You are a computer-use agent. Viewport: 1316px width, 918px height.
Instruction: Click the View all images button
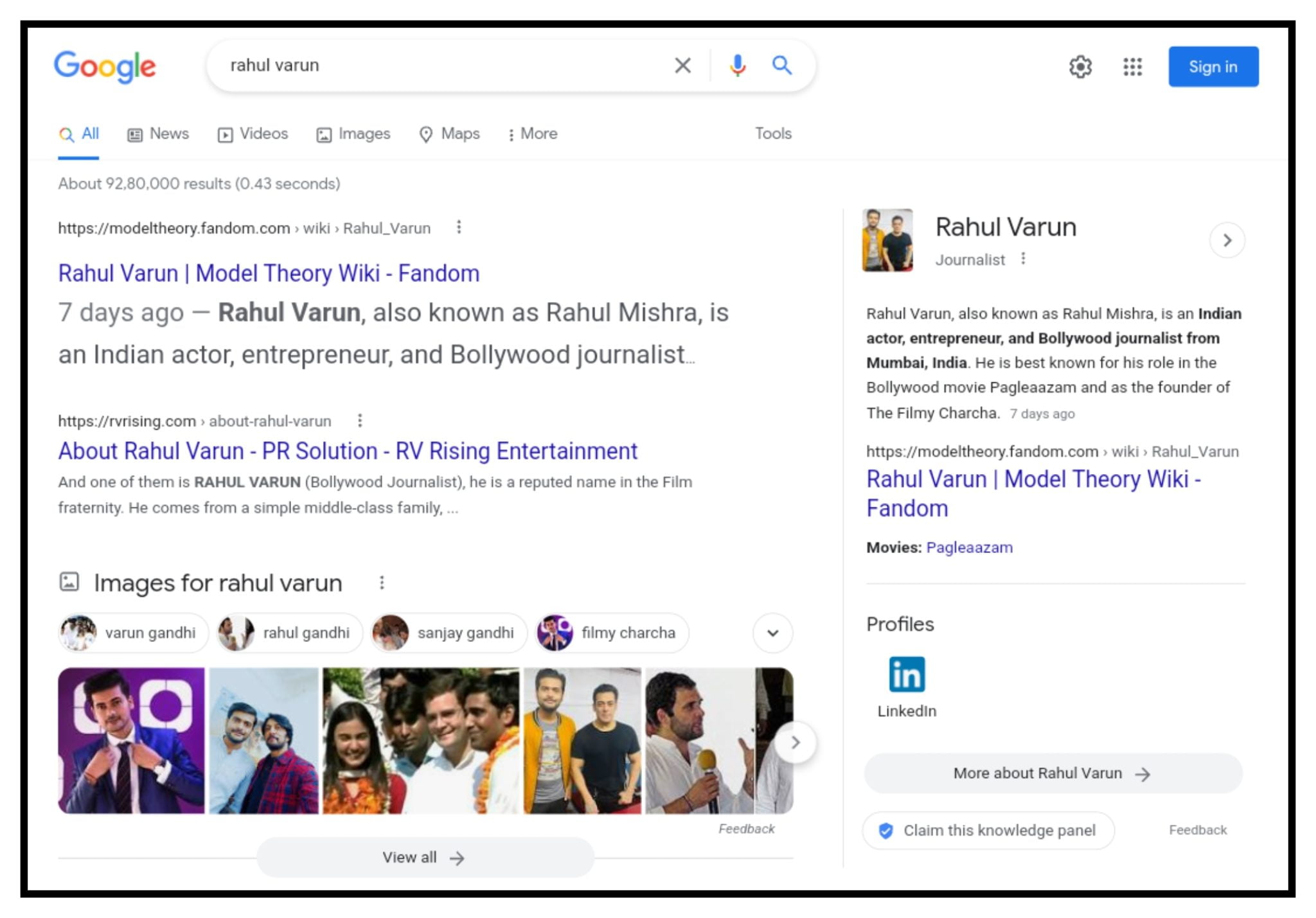click(x=425, y=858)
